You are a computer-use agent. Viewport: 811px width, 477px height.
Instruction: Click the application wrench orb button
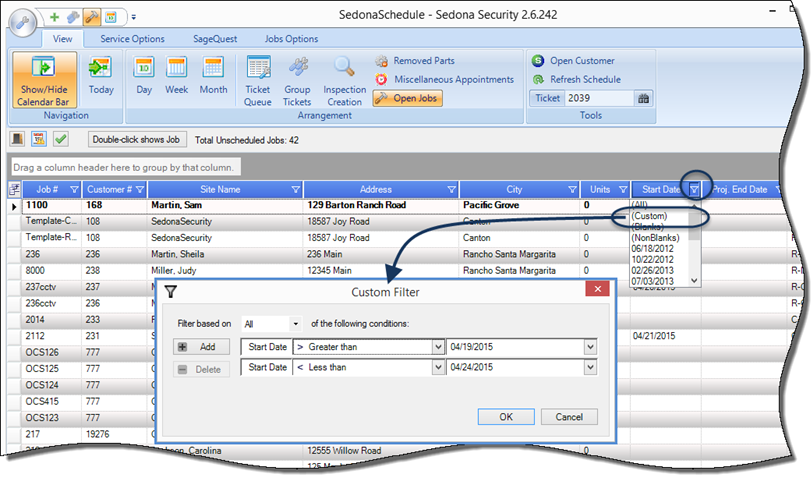click(22, 23)
